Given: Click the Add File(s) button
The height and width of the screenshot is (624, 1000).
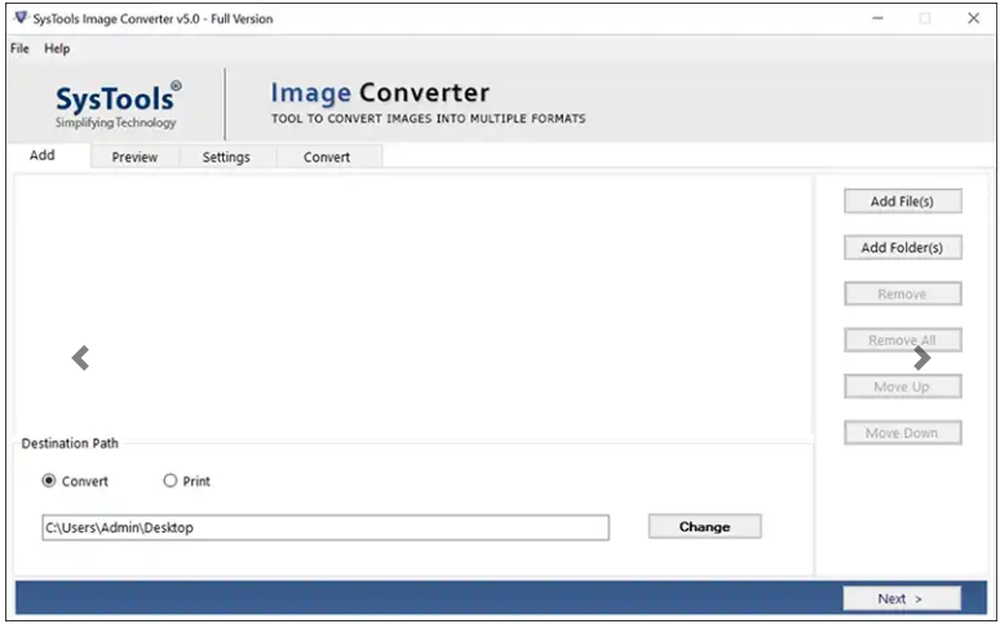Looking at the screenshot, I should (902, 202).
